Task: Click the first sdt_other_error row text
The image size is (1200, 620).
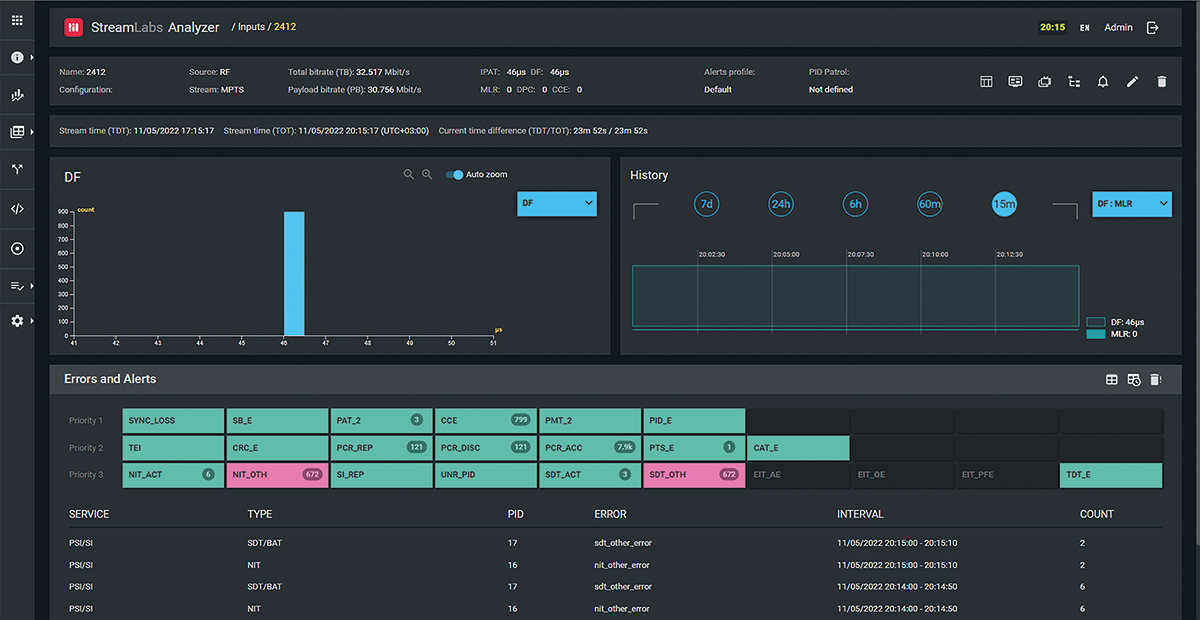Action: 623,543
